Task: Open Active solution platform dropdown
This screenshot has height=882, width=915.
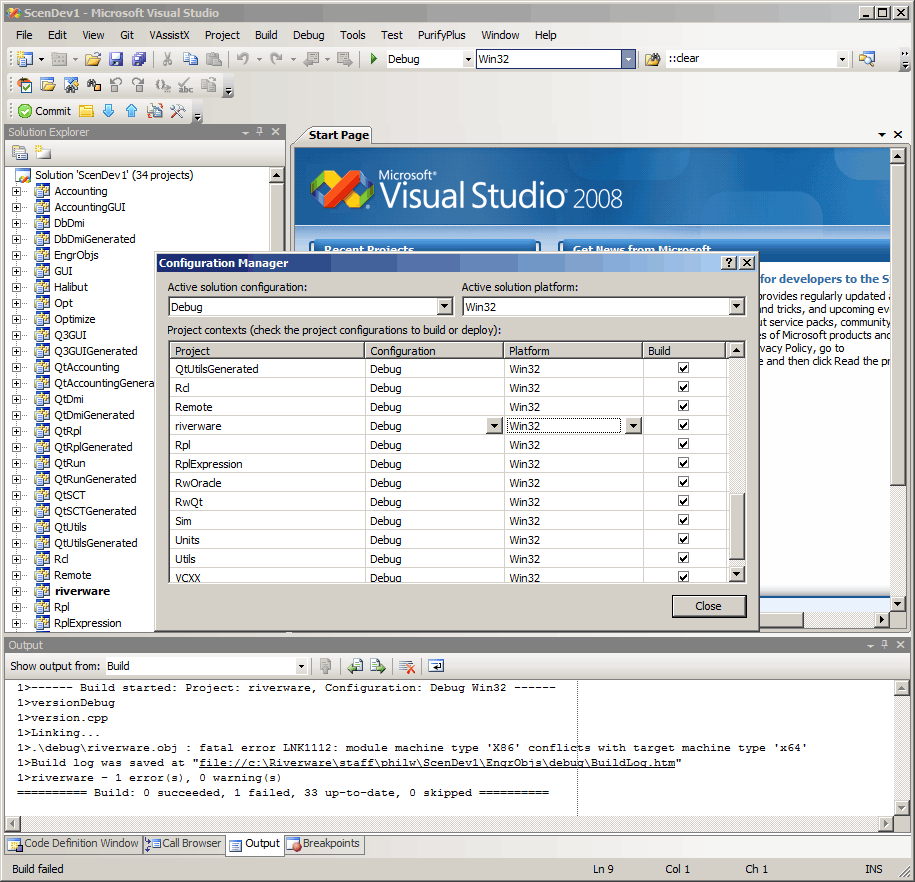Action: [736, 306]
